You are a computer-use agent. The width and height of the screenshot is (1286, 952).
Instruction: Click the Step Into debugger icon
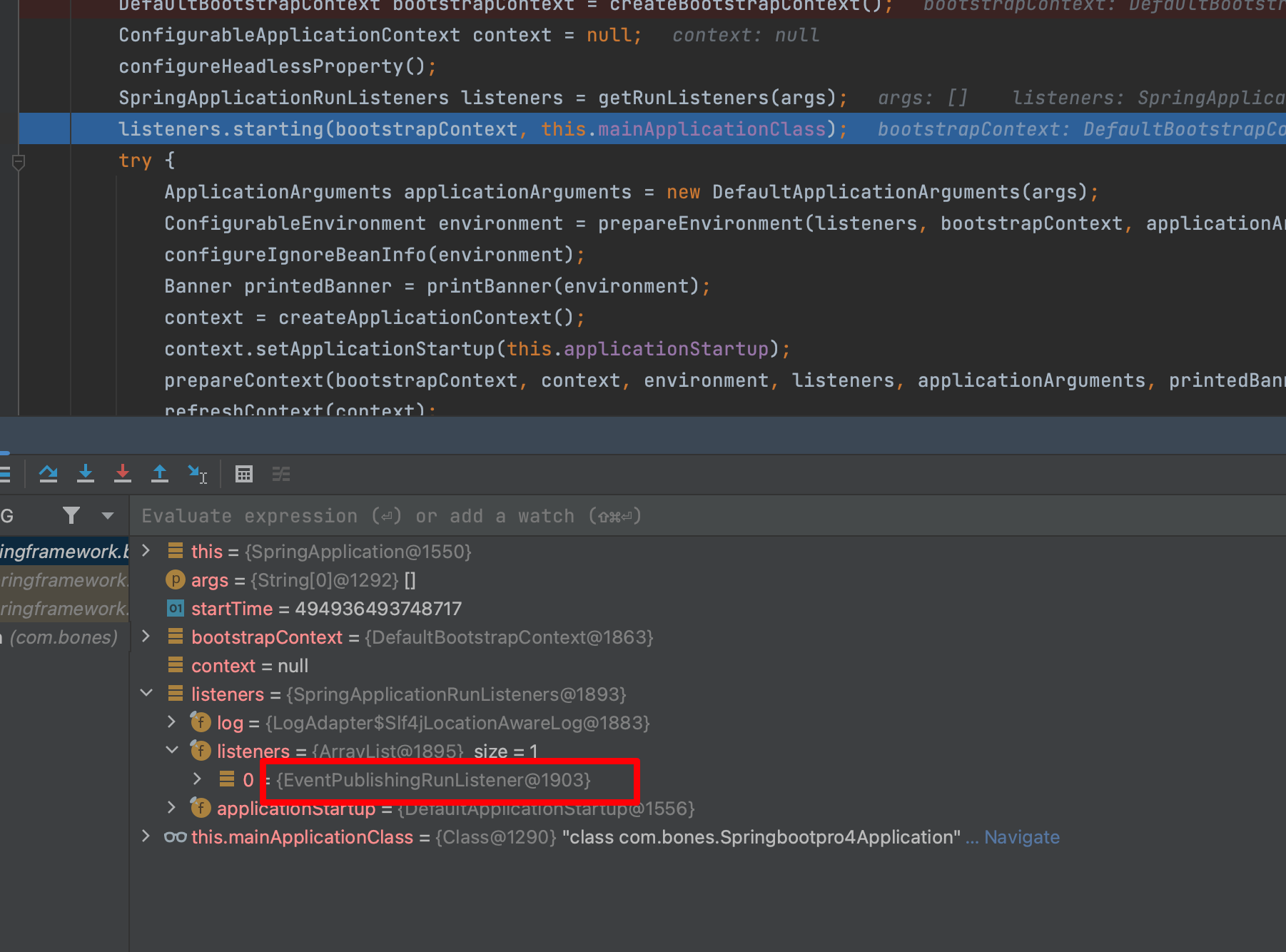(x=86, y=474)
